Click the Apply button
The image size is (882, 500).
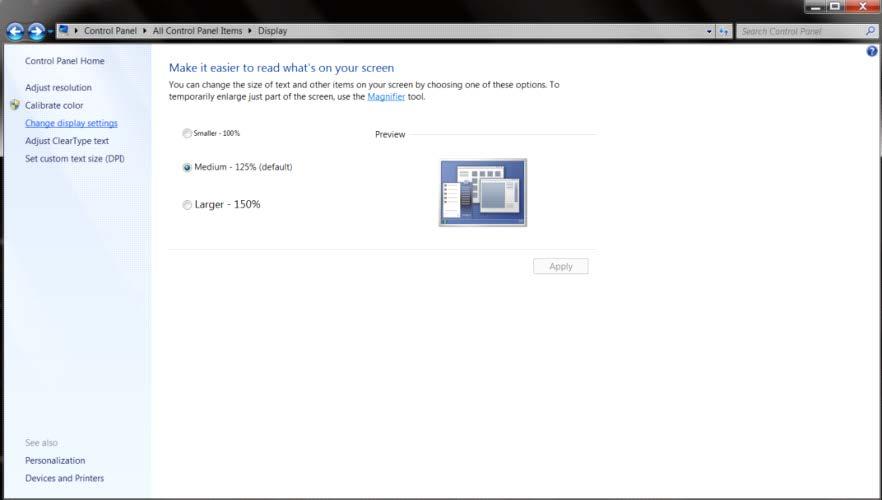click(x=561, y=266)
